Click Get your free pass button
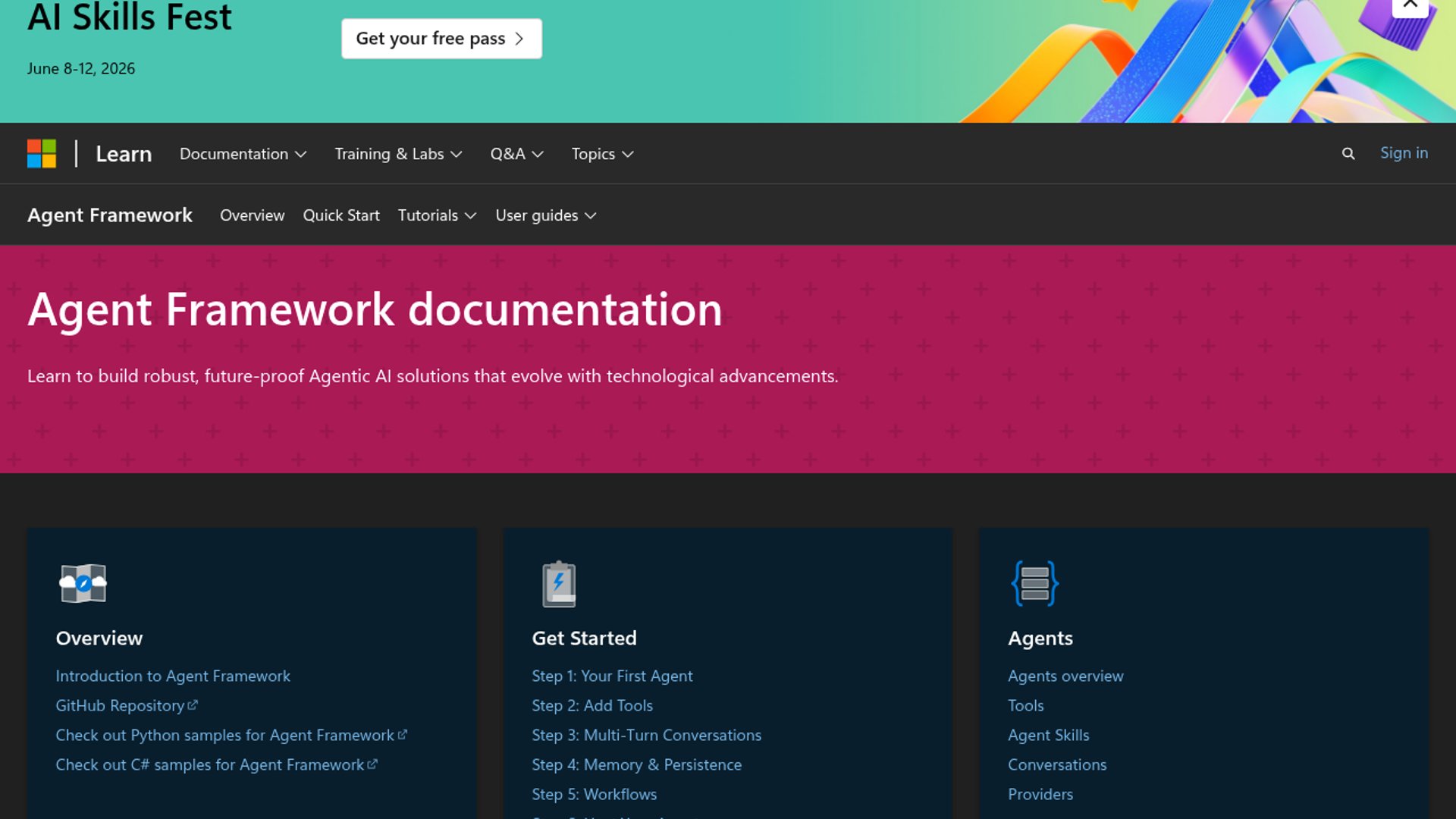The height and width of the screenshot is (819, 1456). pos(441,39)
